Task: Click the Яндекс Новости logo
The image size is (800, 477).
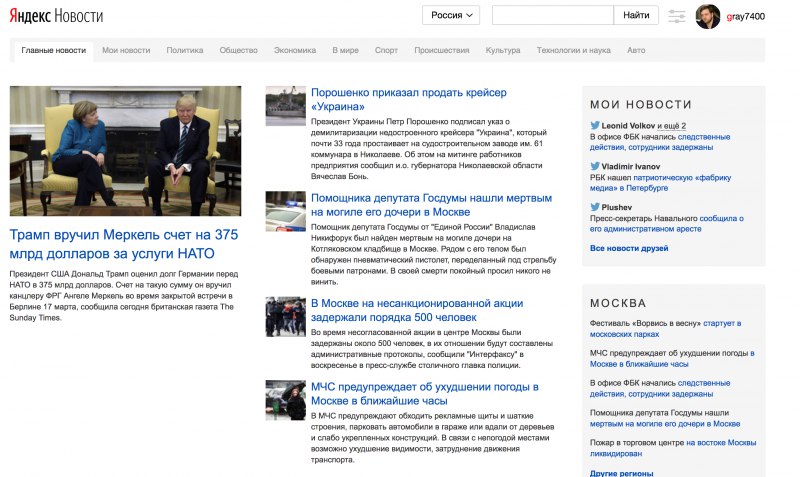Action: tap(56, 16)
